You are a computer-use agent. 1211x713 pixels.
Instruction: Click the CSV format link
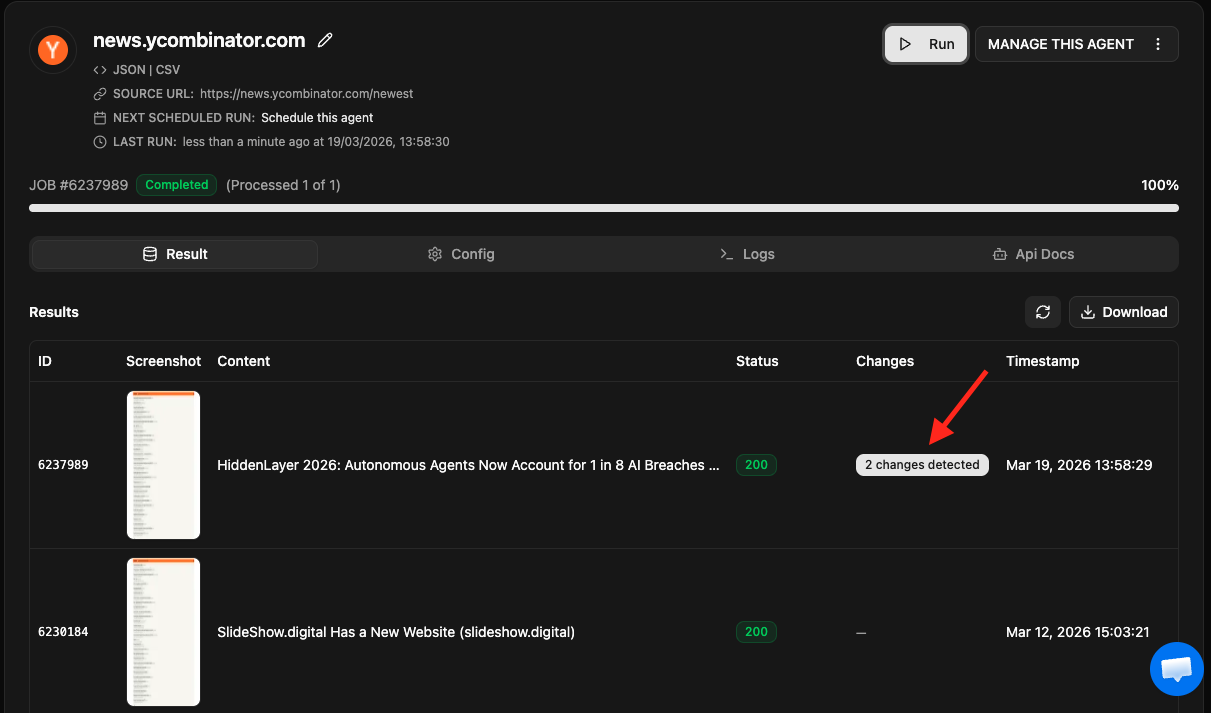pos(167,70)
